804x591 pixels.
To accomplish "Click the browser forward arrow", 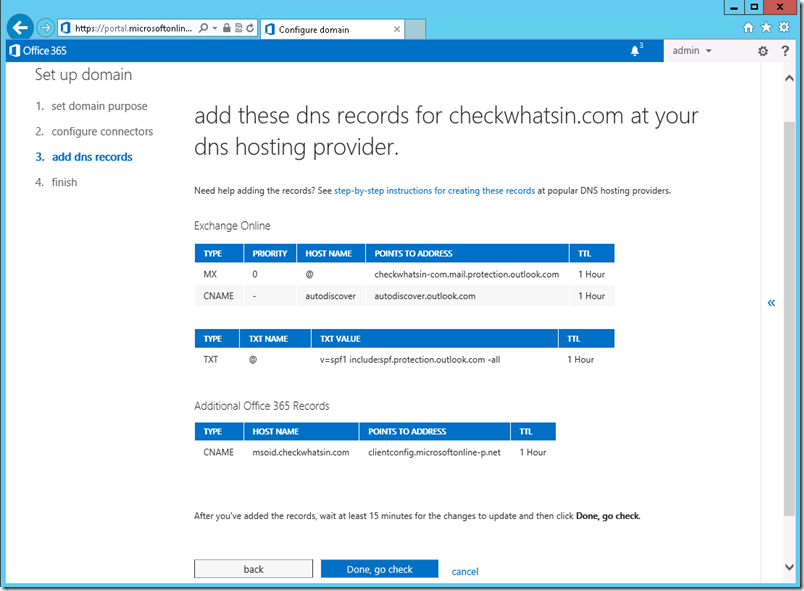I will coord(46,28).
